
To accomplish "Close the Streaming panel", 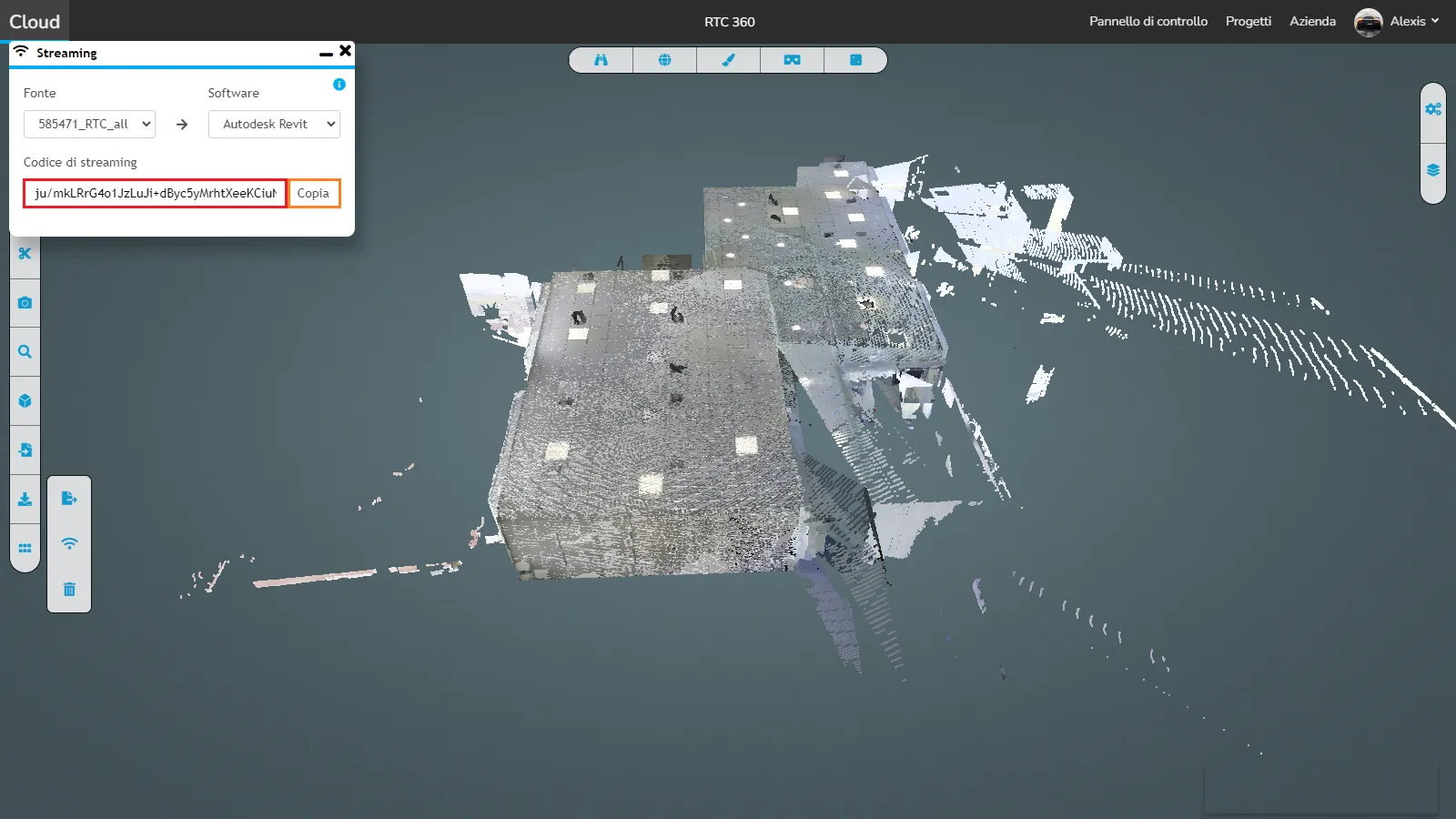I will [x=345, y=51].
